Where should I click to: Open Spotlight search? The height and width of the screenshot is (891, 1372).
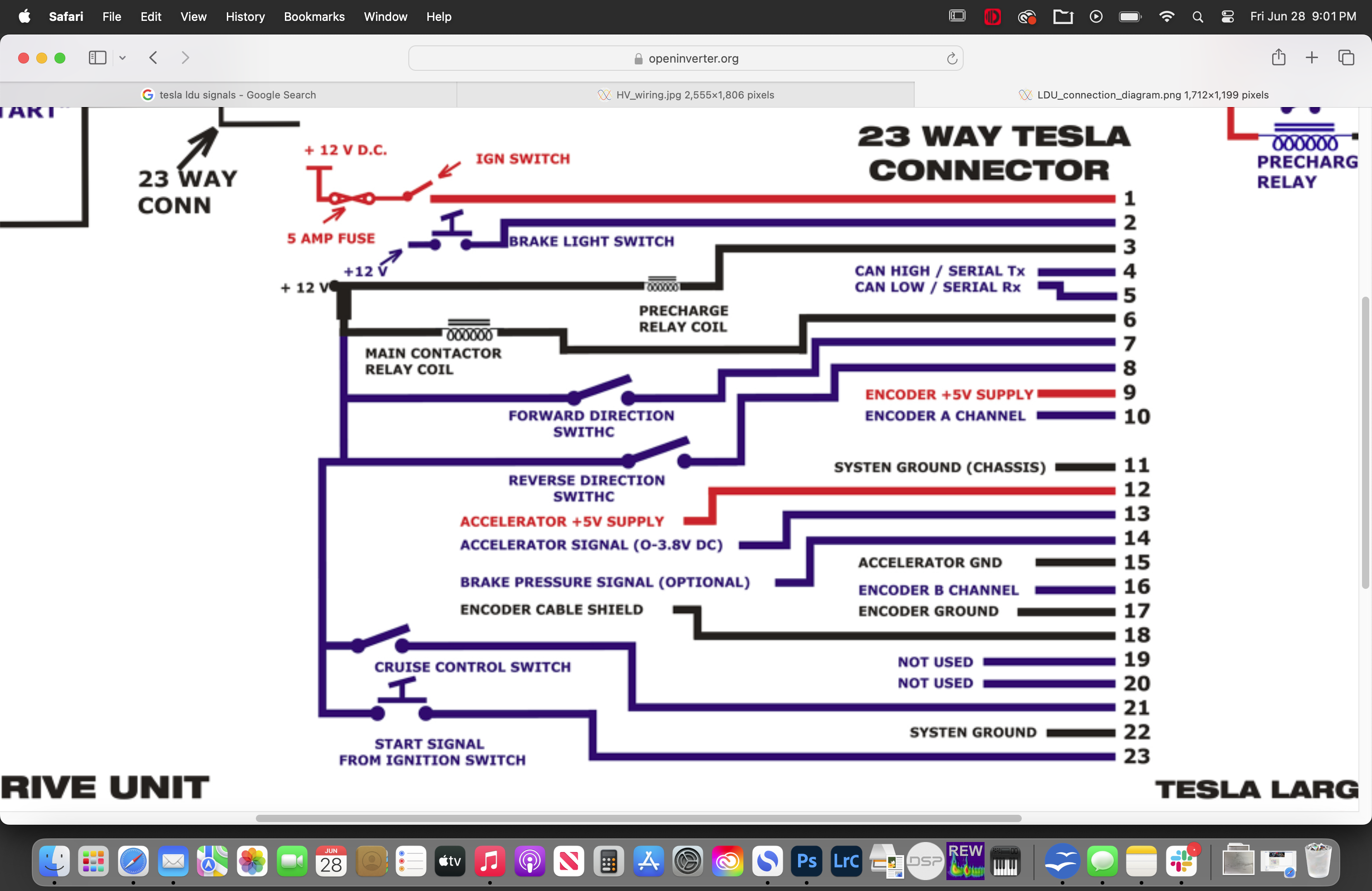tap(1197, 17)
